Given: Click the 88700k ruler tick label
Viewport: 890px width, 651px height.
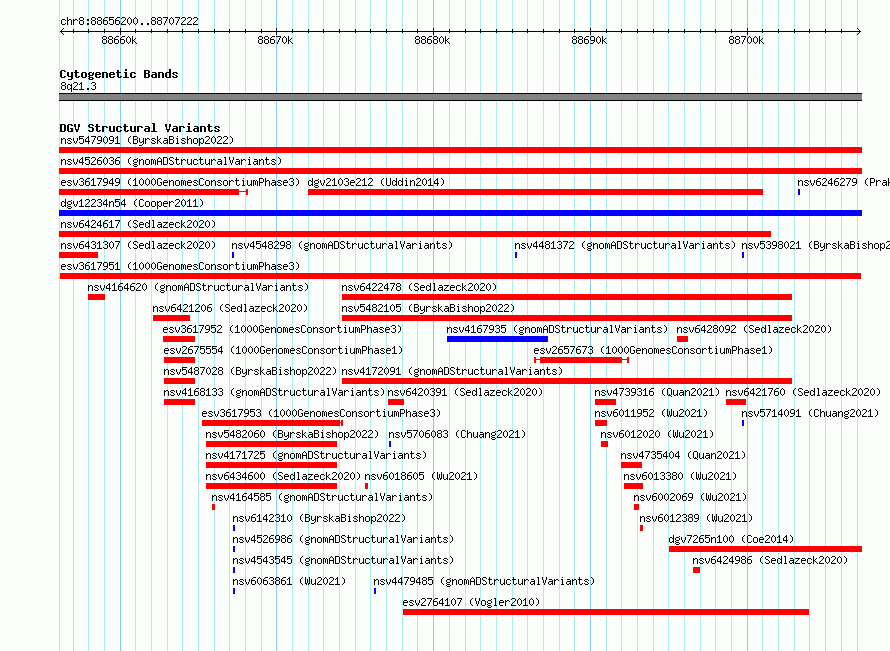Looking at the screenshot, I should click(746, 40).
